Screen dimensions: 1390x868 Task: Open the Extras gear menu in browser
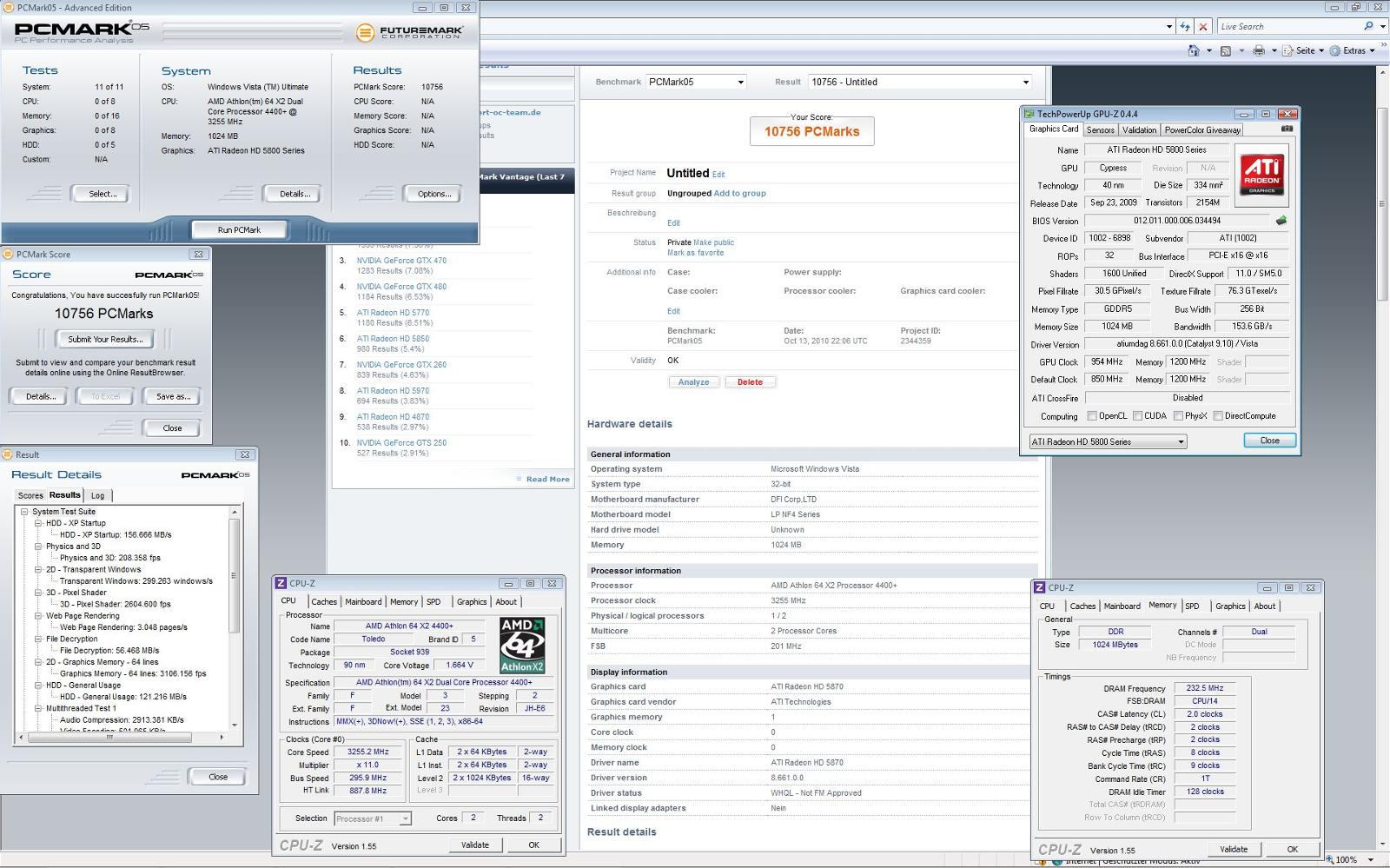click(1354, 50)
